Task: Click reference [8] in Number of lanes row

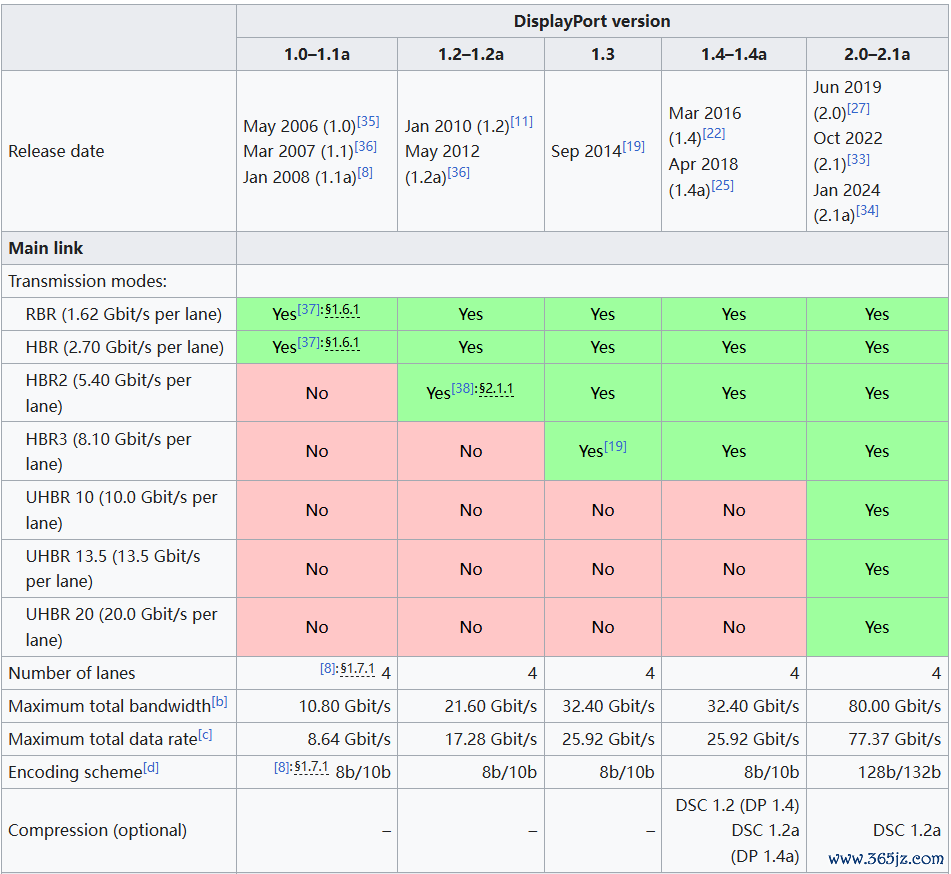Action: (328, 668)
